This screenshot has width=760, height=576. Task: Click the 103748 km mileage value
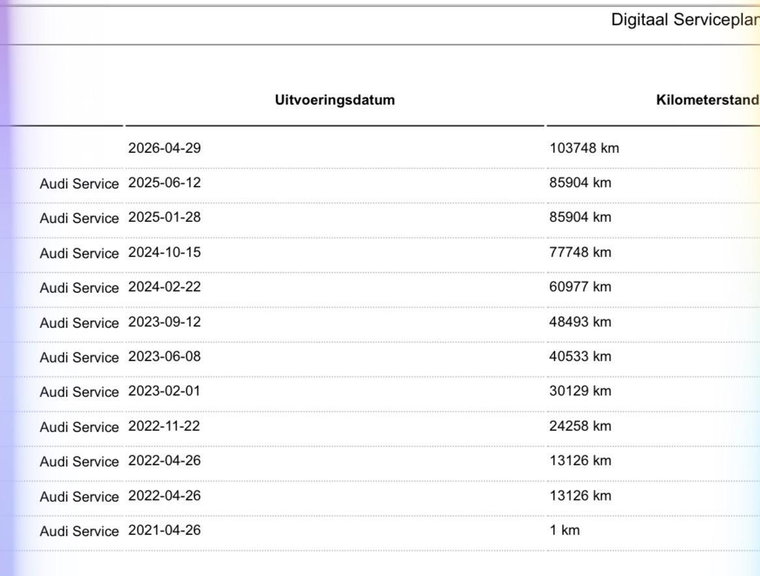pos(584,148)
